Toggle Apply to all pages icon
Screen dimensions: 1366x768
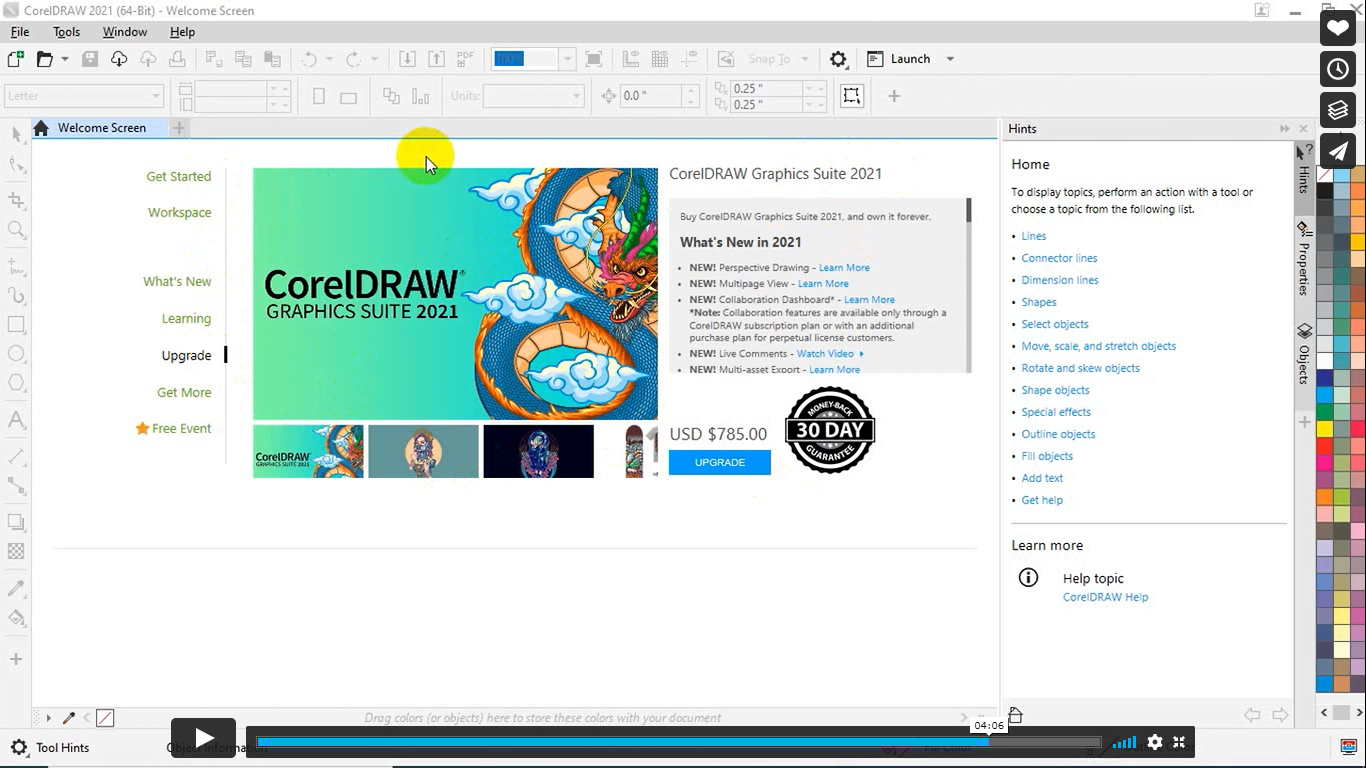[391, 96]
